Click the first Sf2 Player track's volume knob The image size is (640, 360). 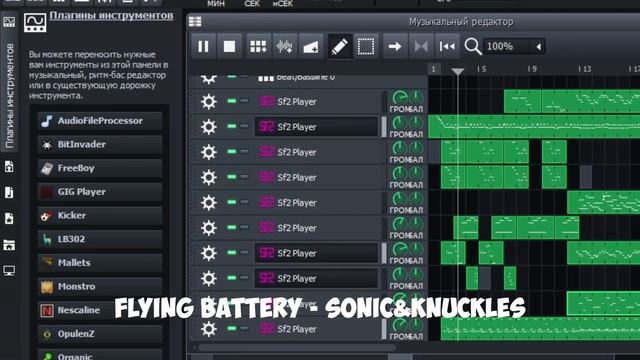(x=400, y=98)
